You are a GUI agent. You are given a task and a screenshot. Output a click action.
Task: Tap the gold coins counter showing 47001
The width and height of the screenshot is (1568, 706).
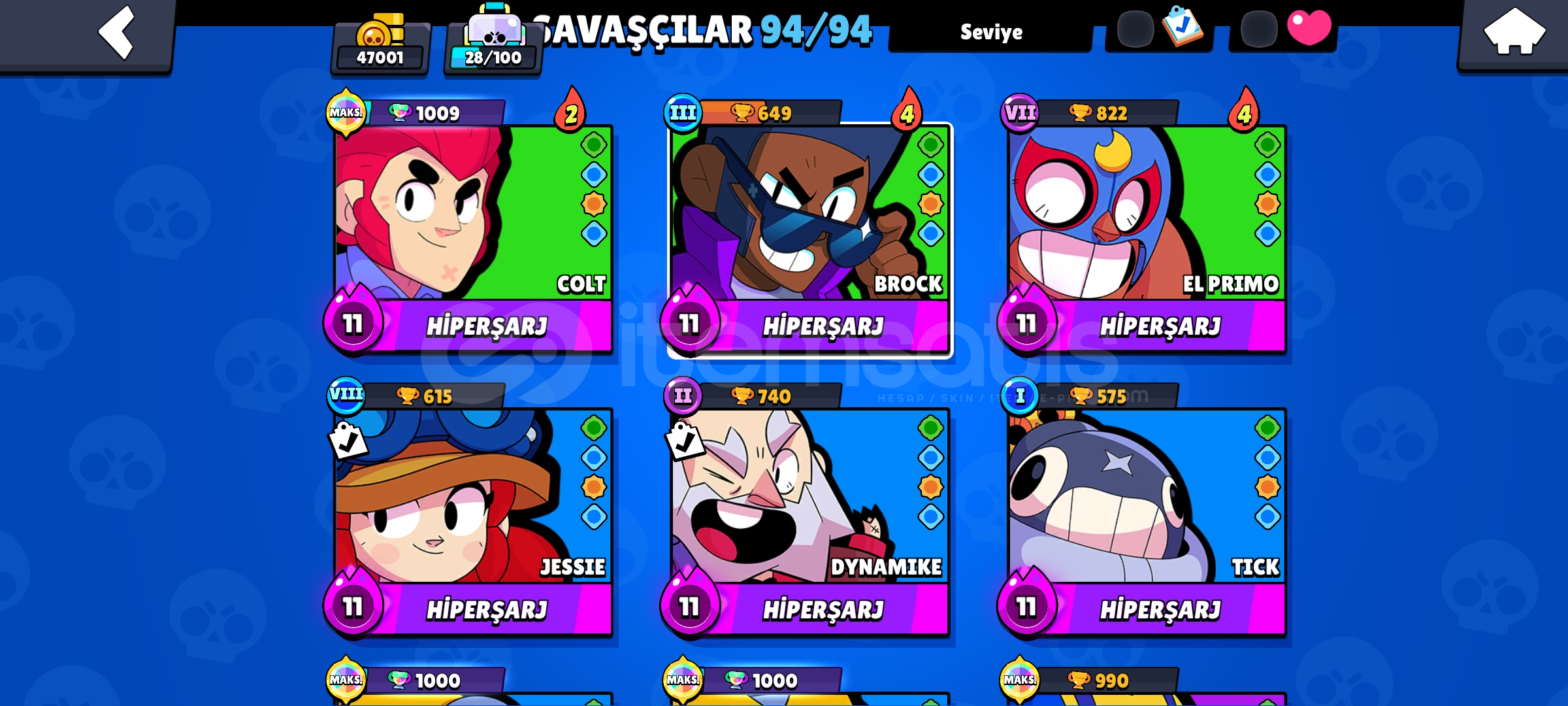(380, 44)
